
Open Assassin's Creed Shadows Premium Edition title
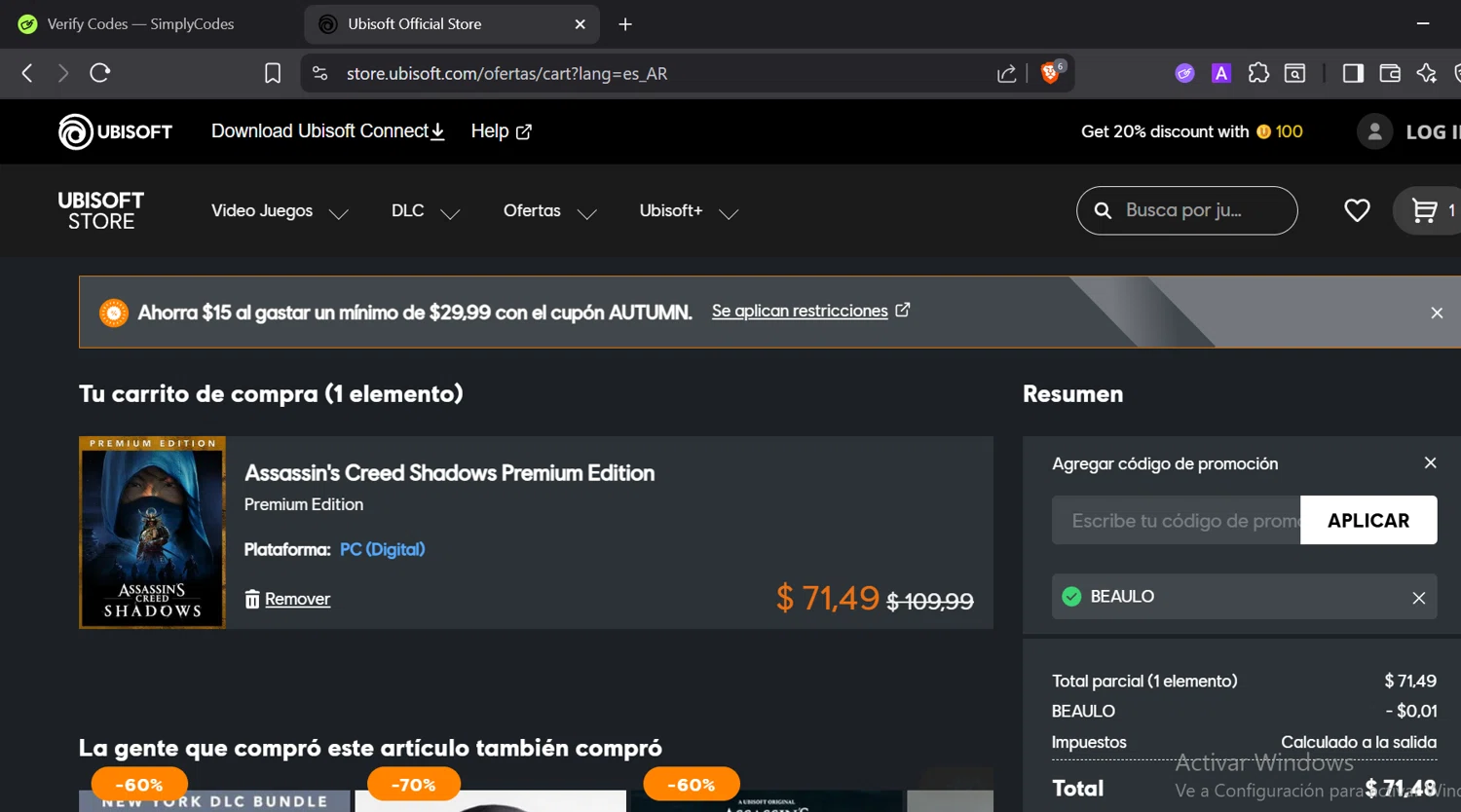(449, 473)
